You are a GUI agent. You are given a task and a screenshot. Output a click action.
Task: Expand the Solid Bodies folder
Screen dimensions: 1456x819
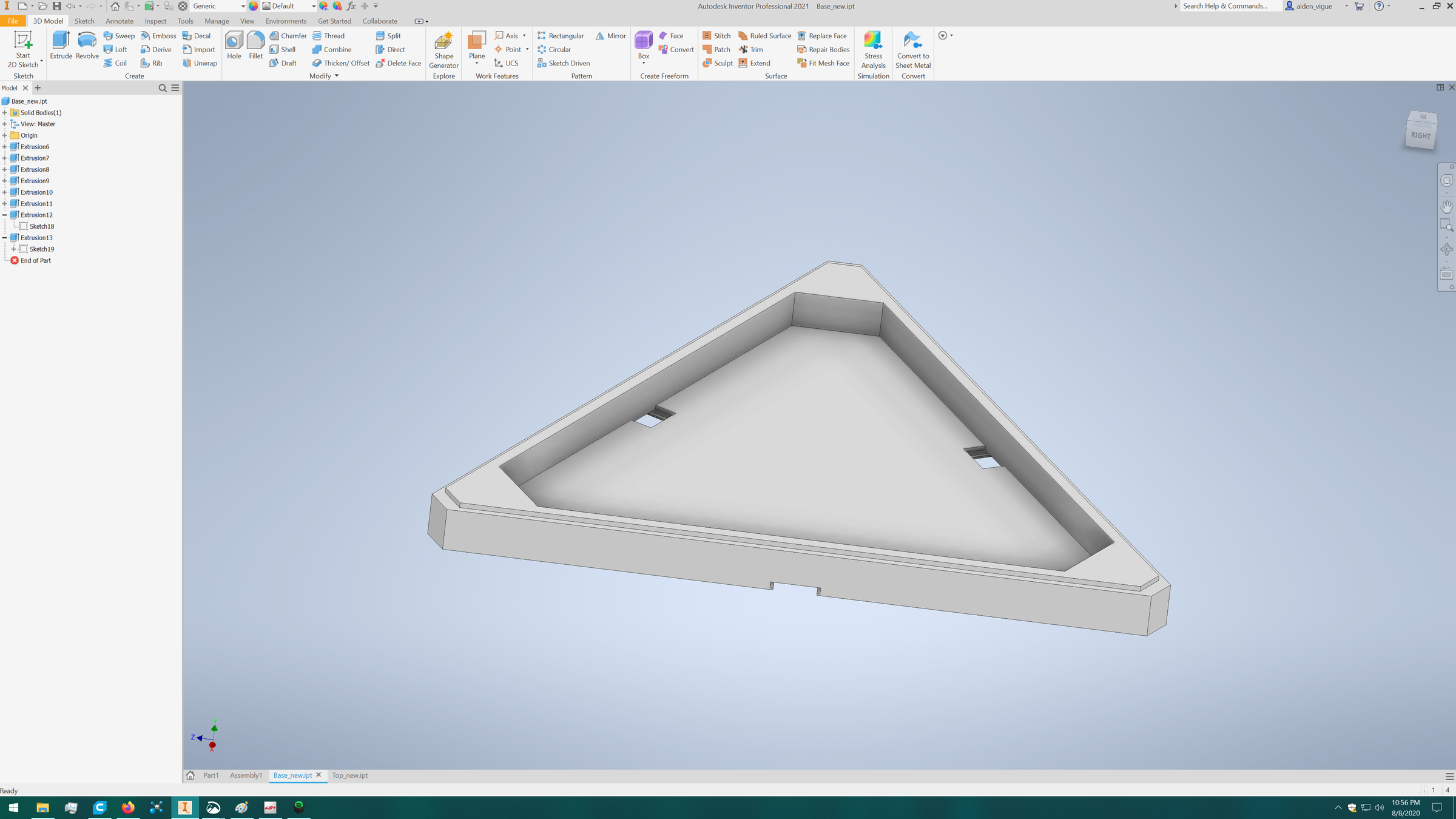[x=5, y=112]
